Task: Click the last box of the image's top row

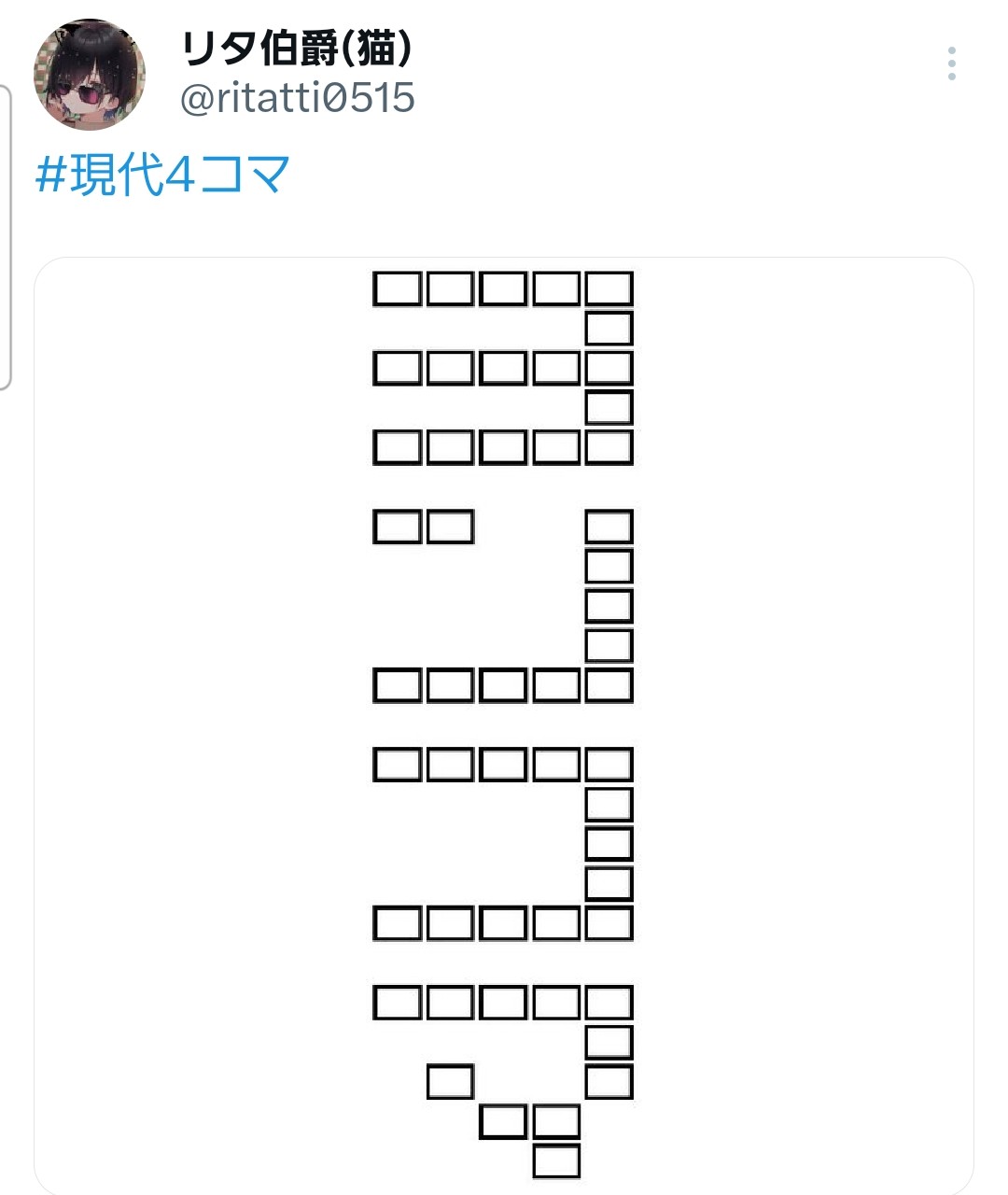Action: (609, 288)
